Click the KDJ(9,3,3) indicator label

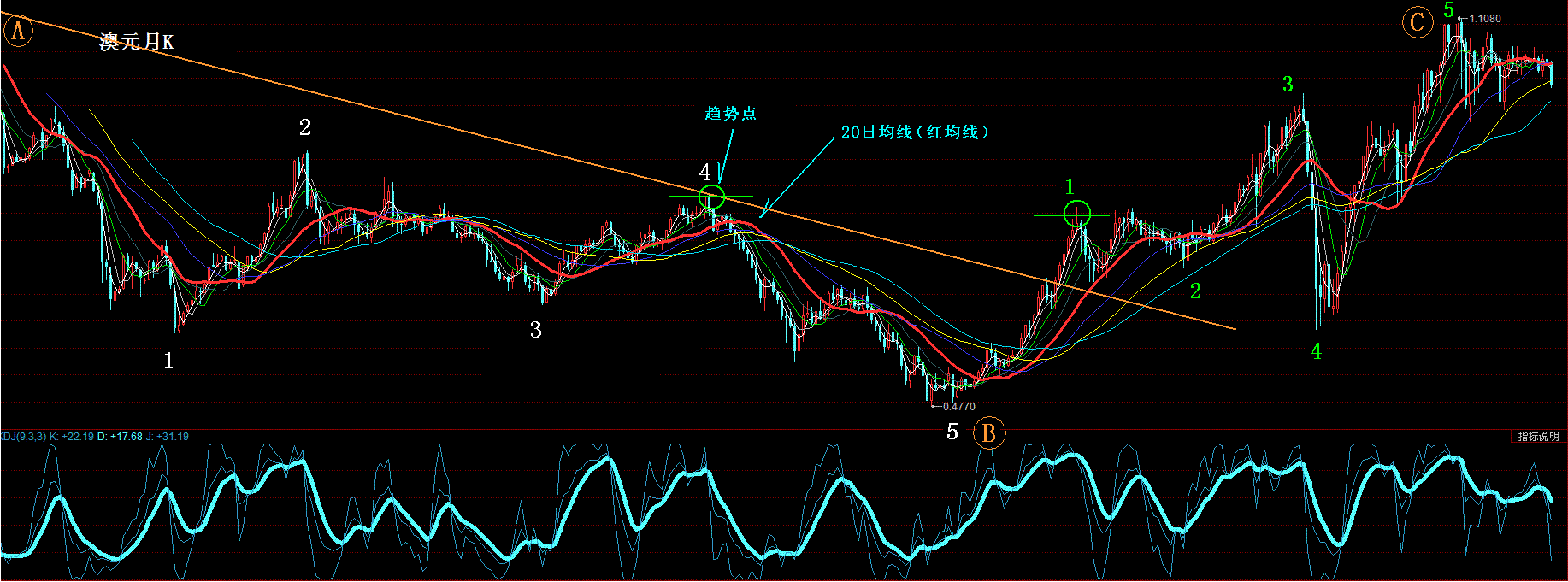23,437
